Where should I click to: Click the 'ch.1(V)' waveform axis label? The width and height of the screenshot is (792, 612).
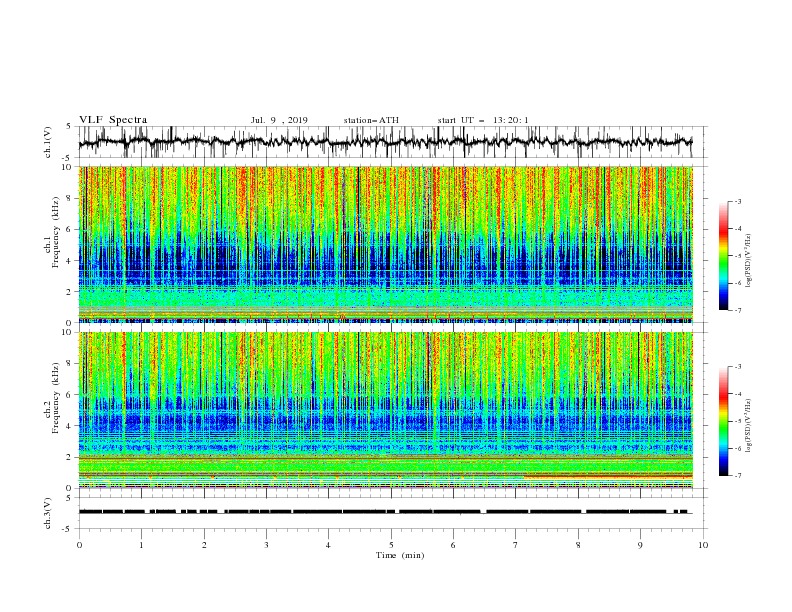(48, 142)
